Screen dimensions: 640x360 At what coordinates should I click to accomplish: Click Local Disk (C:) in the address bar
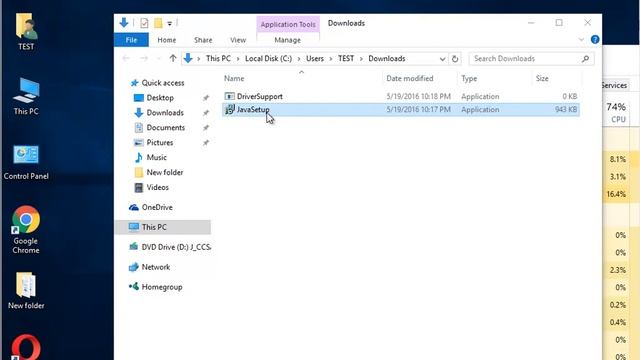tap(269, 58)
